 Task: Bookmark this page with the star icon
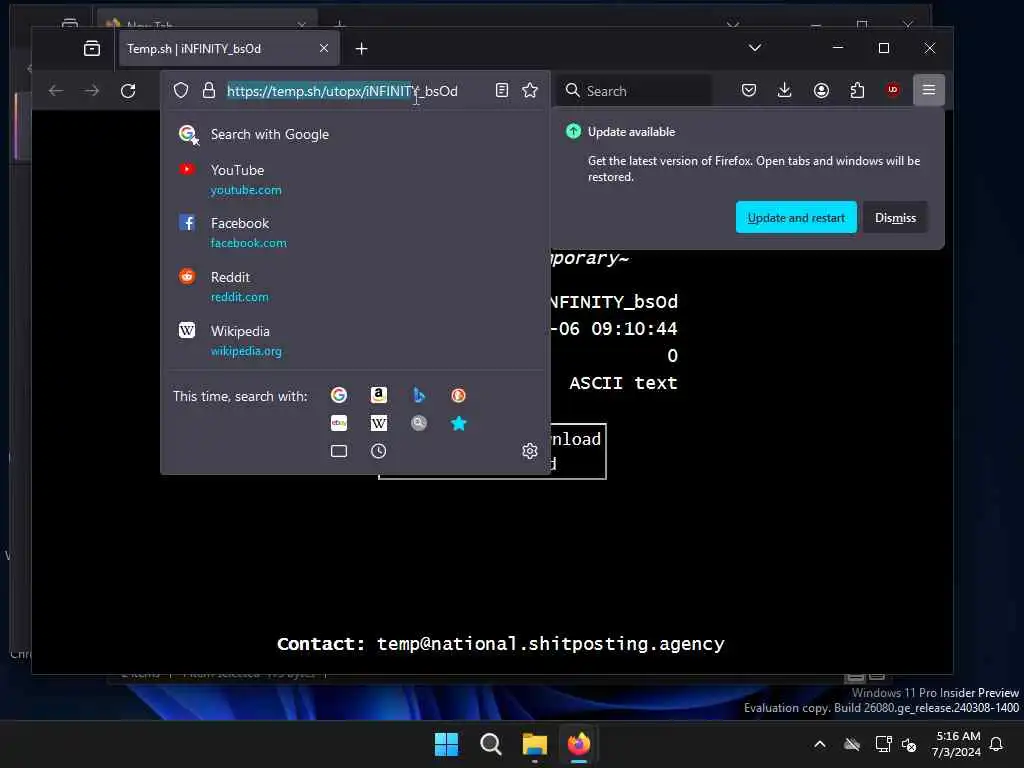pyautogui.click(x=530, y=90)
